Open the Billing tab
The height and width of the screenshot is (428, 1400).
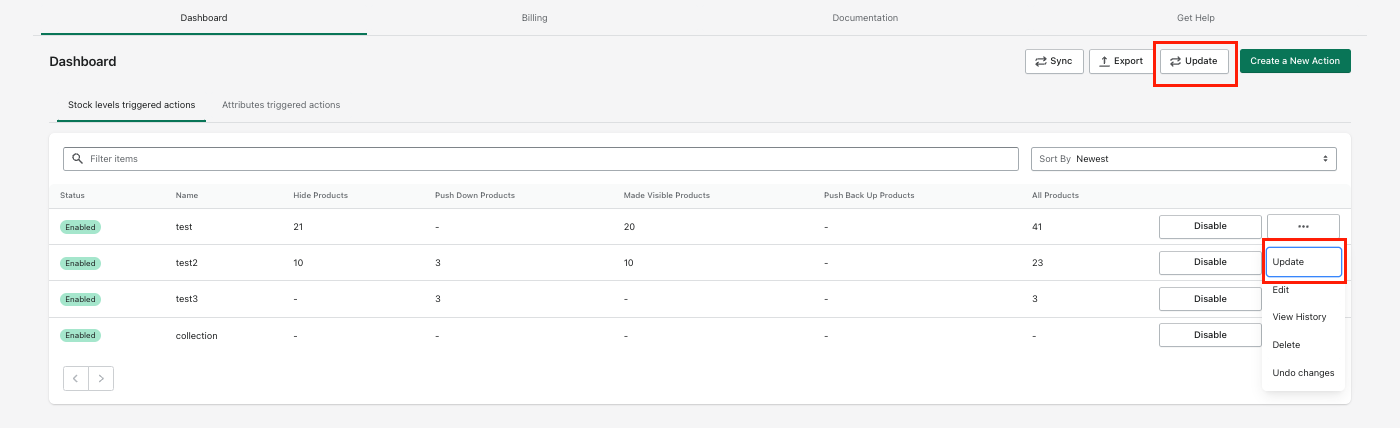pyautogui.click(x=534, y=18)
